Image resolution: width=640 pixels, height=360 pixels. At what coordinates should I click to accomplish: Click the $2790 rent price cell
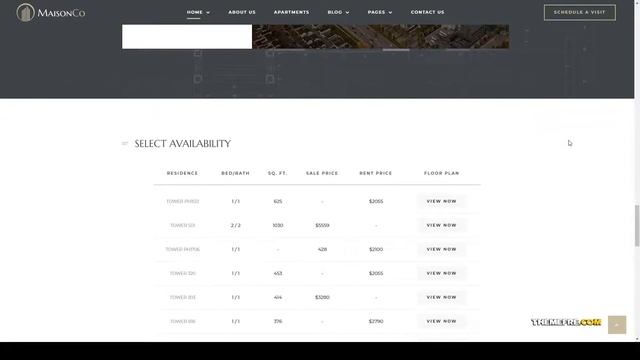376,321
